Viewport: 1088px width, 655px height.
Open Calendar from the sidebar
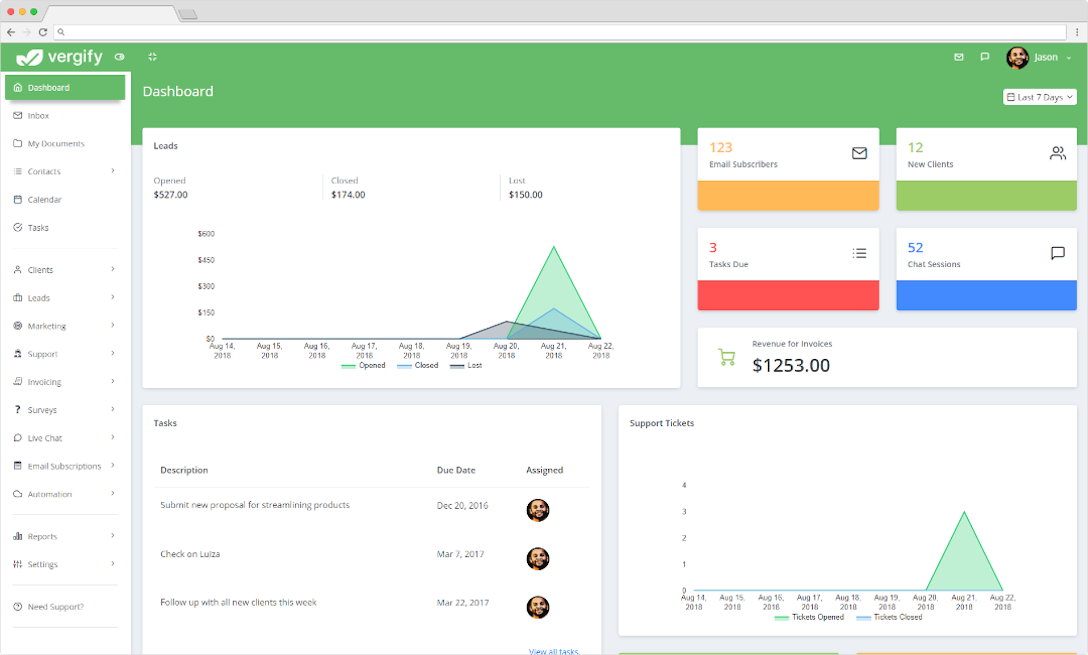tap(44, 200)
